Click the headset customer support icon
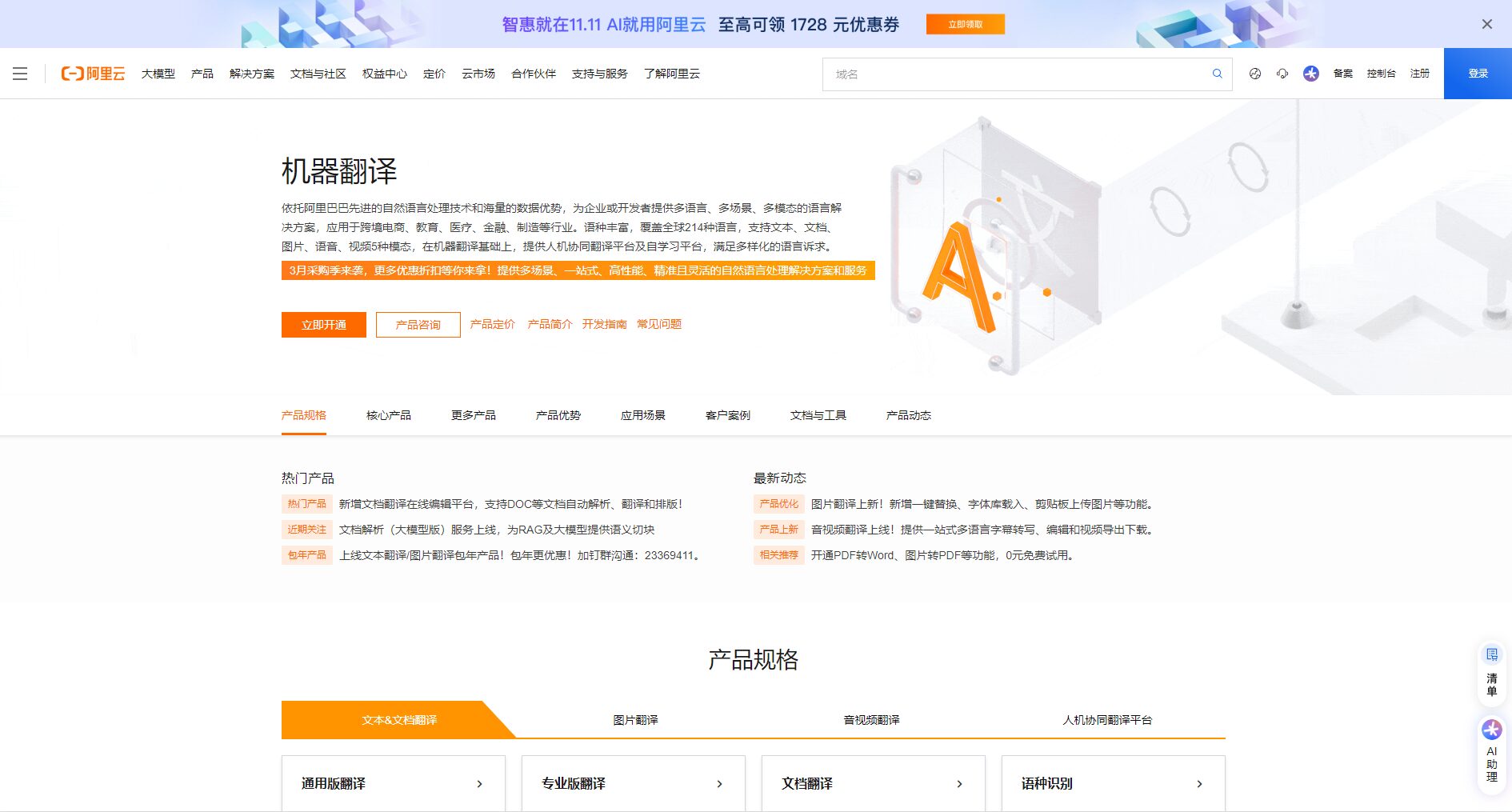The image size is (1512, 812). (1282, 74)
